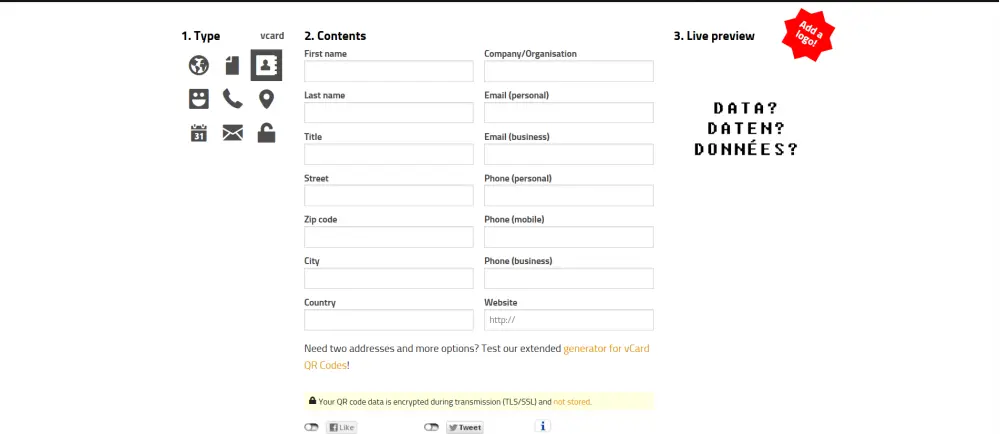This screenshot has height=434, width=1000.
Task: Click the blue info icon
Action: (x=543, y=426)
